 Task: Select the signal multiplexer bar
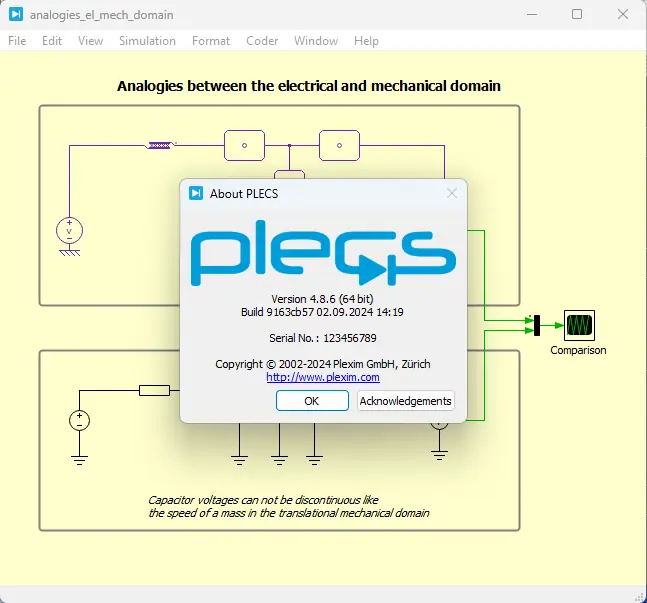coord(537,325)
